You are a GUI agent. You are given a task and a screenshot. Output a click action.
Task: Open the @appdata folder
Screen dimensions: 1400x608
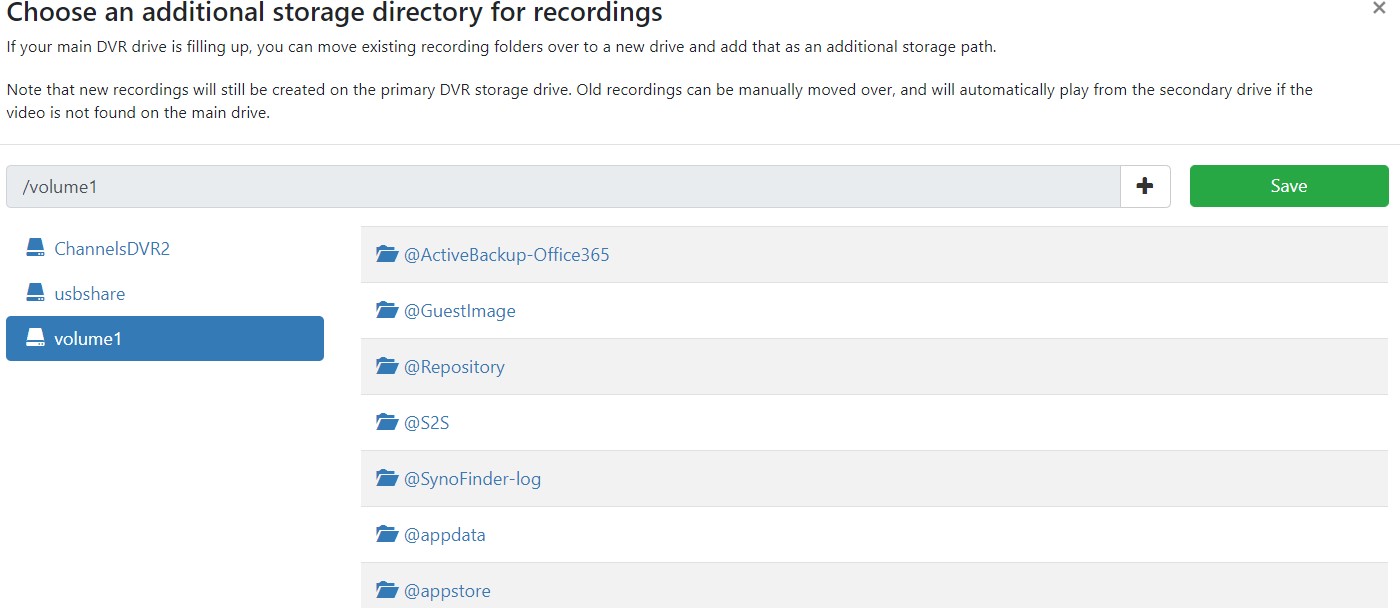(444, 535)
